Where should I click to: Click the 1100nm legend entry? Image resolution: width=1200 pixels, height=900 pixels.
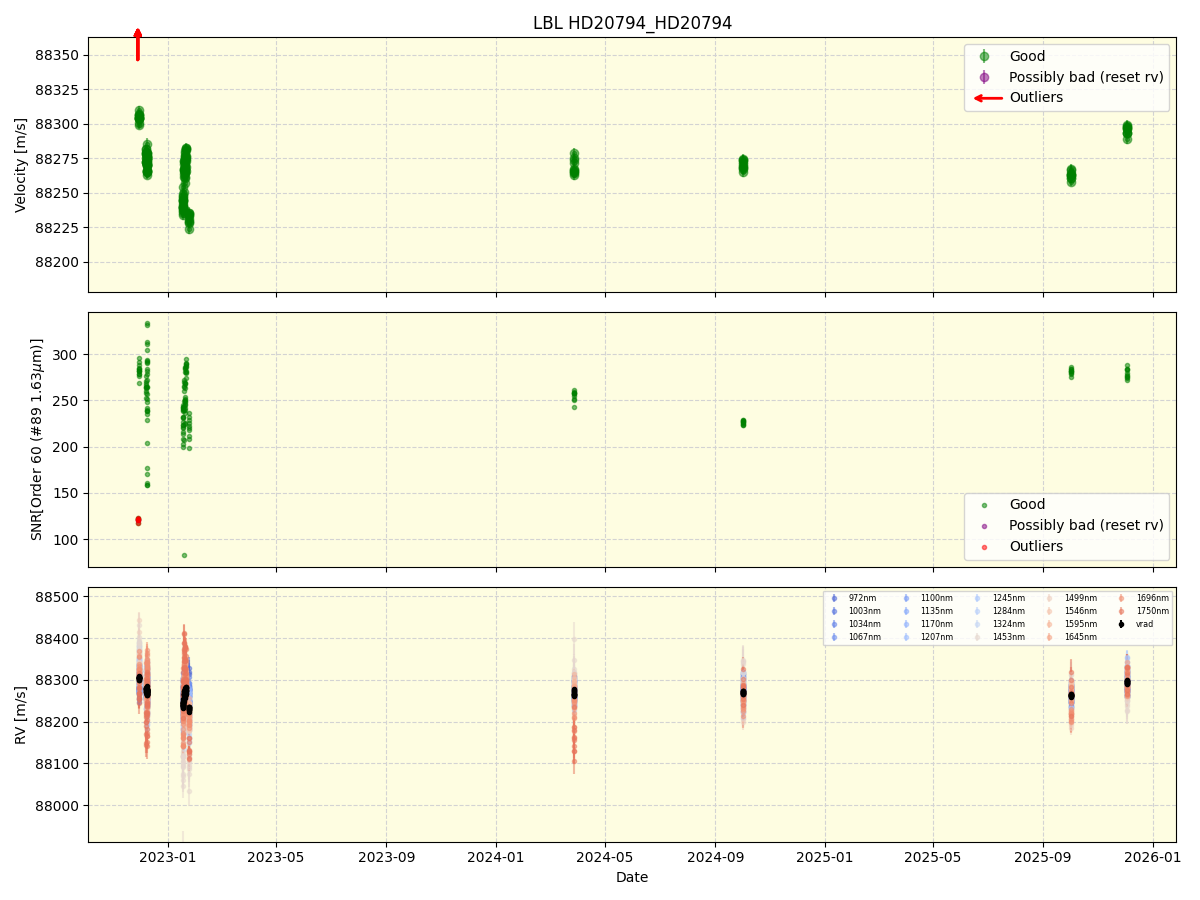(928, 598)
